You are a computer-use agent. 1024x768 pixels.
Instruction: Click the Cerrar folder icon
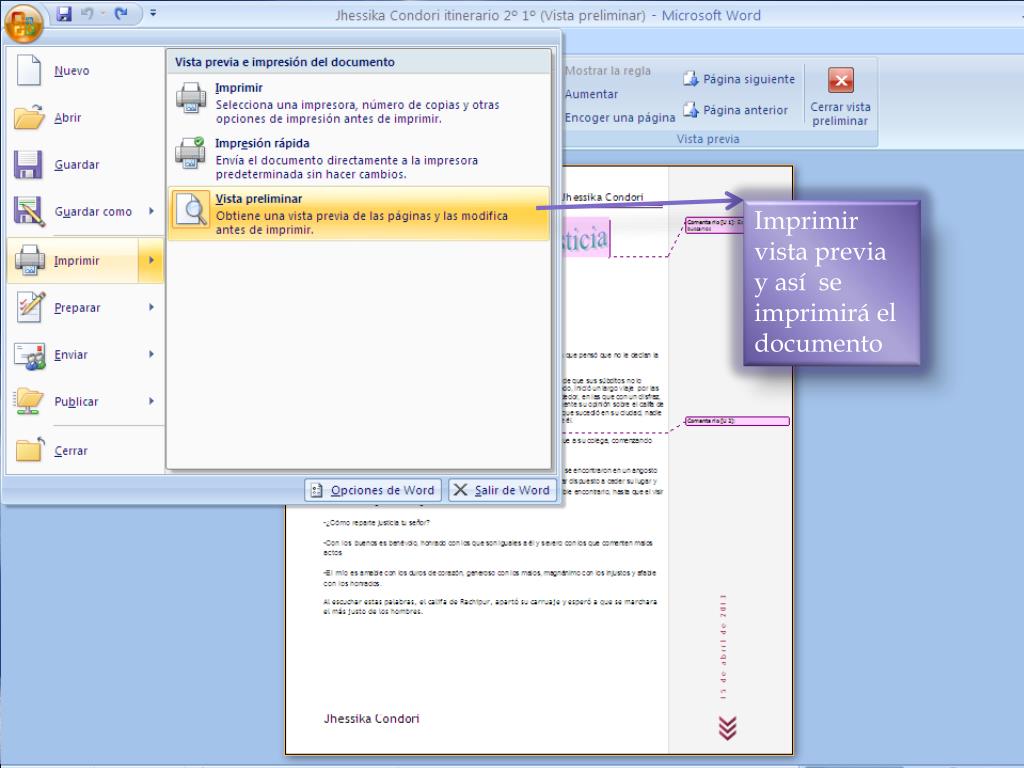pyautogui.click(x=29, y=449)
